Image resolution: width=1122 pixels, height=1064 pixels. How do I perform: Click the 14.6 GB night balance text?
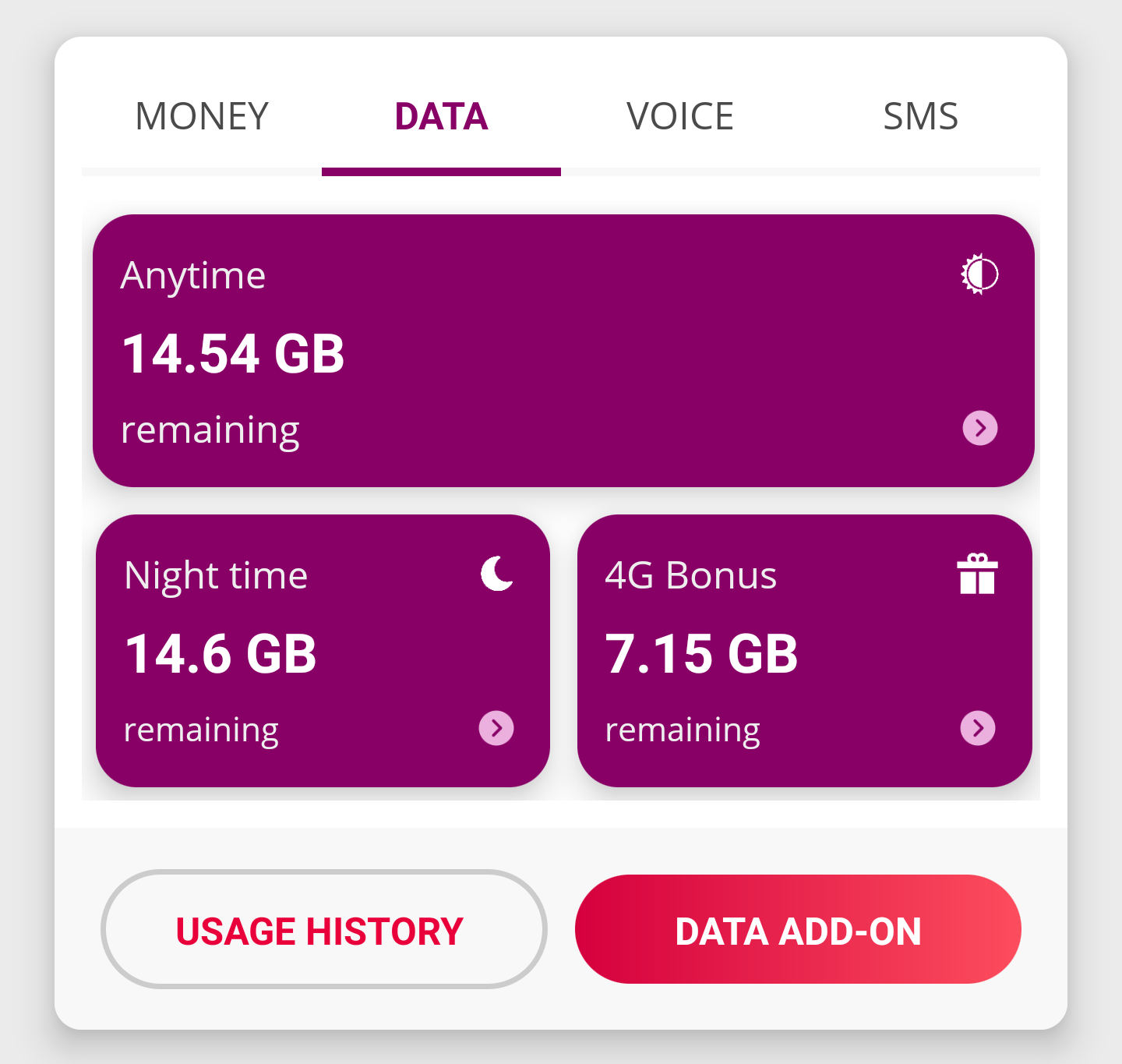coord(221,654)
